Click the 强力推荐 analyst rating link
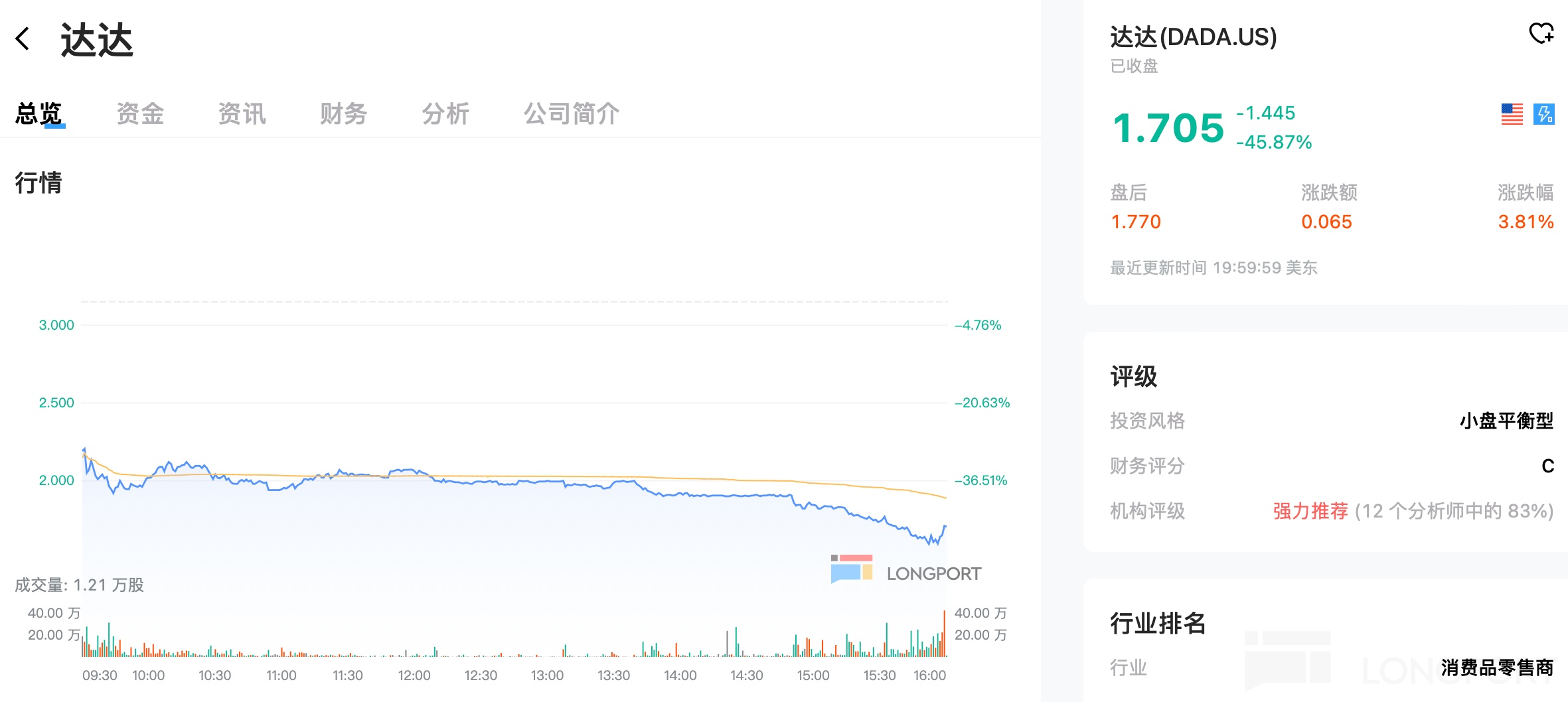The height and width of the screenshot is (702, 1568). (1310, 511)
